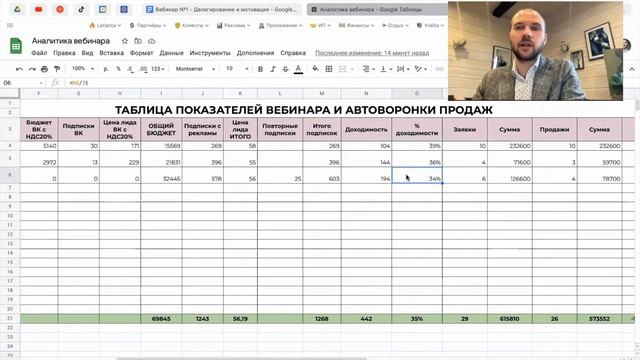Open text rotation options
Image resolution: width=640 pixels, height=360 pixels.
coord(420,69)
